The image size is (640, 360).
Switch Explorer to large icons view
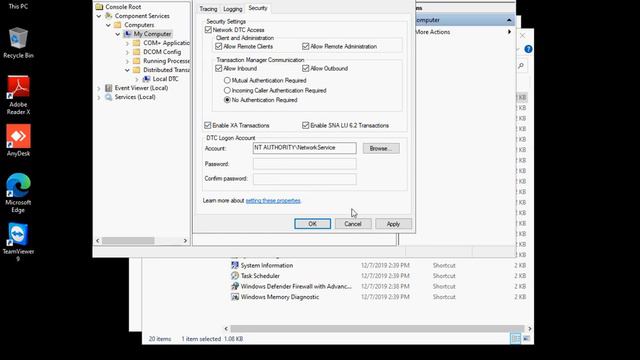527,338
